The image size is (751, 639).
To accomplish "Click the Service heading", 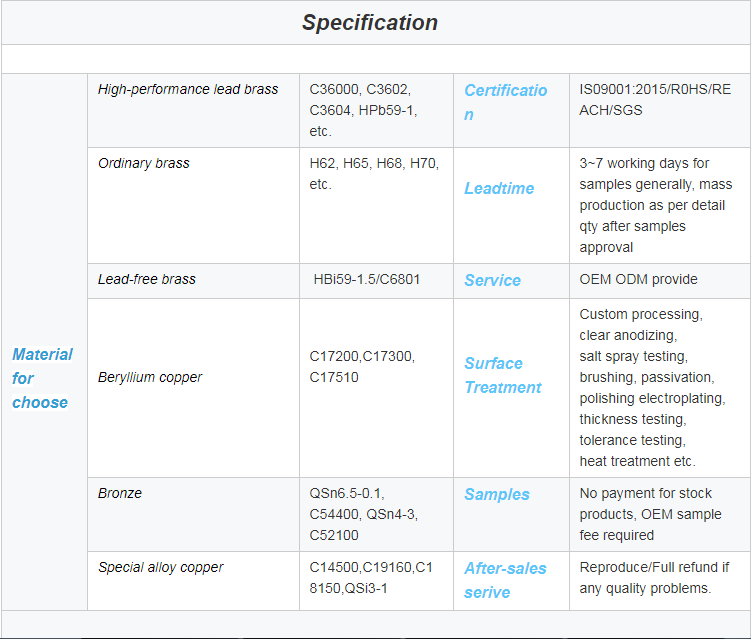I will pos(492,280).
